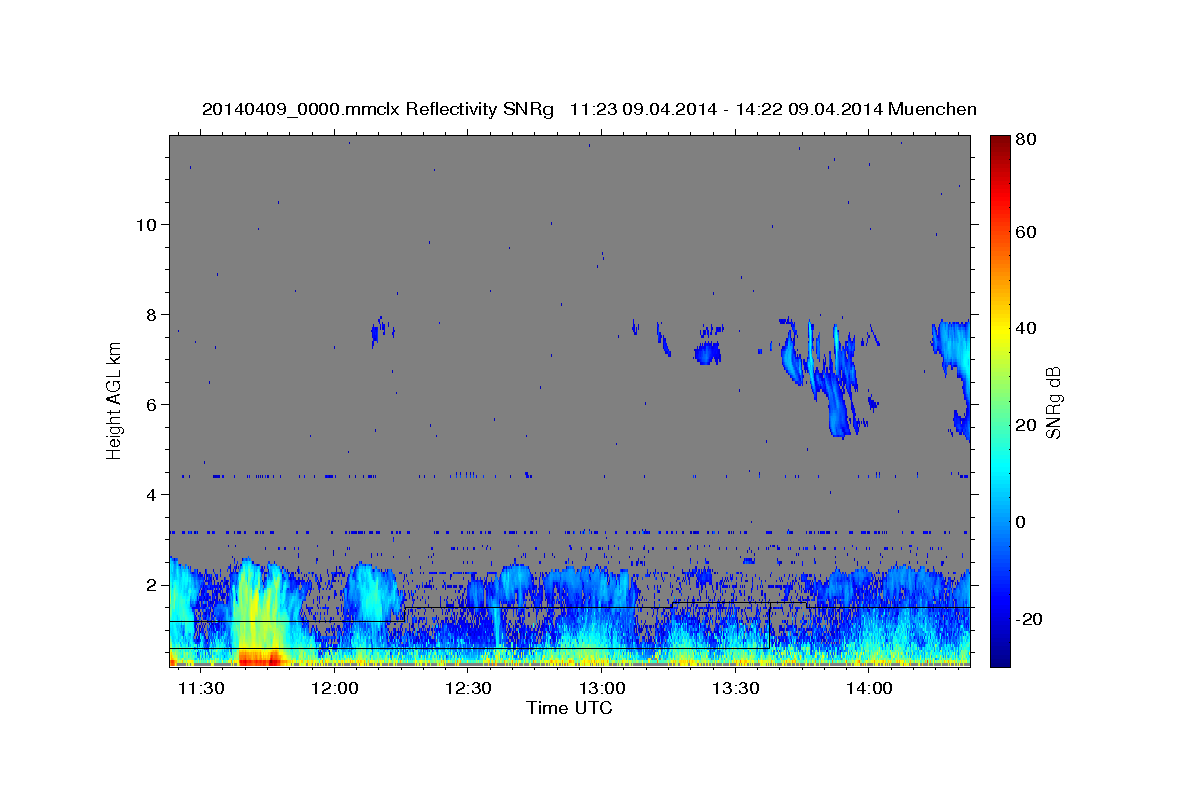The width and height of the screenshot is (1200, 800).
Task: Click the 13:00 time tick label
Action: point(602,688)
